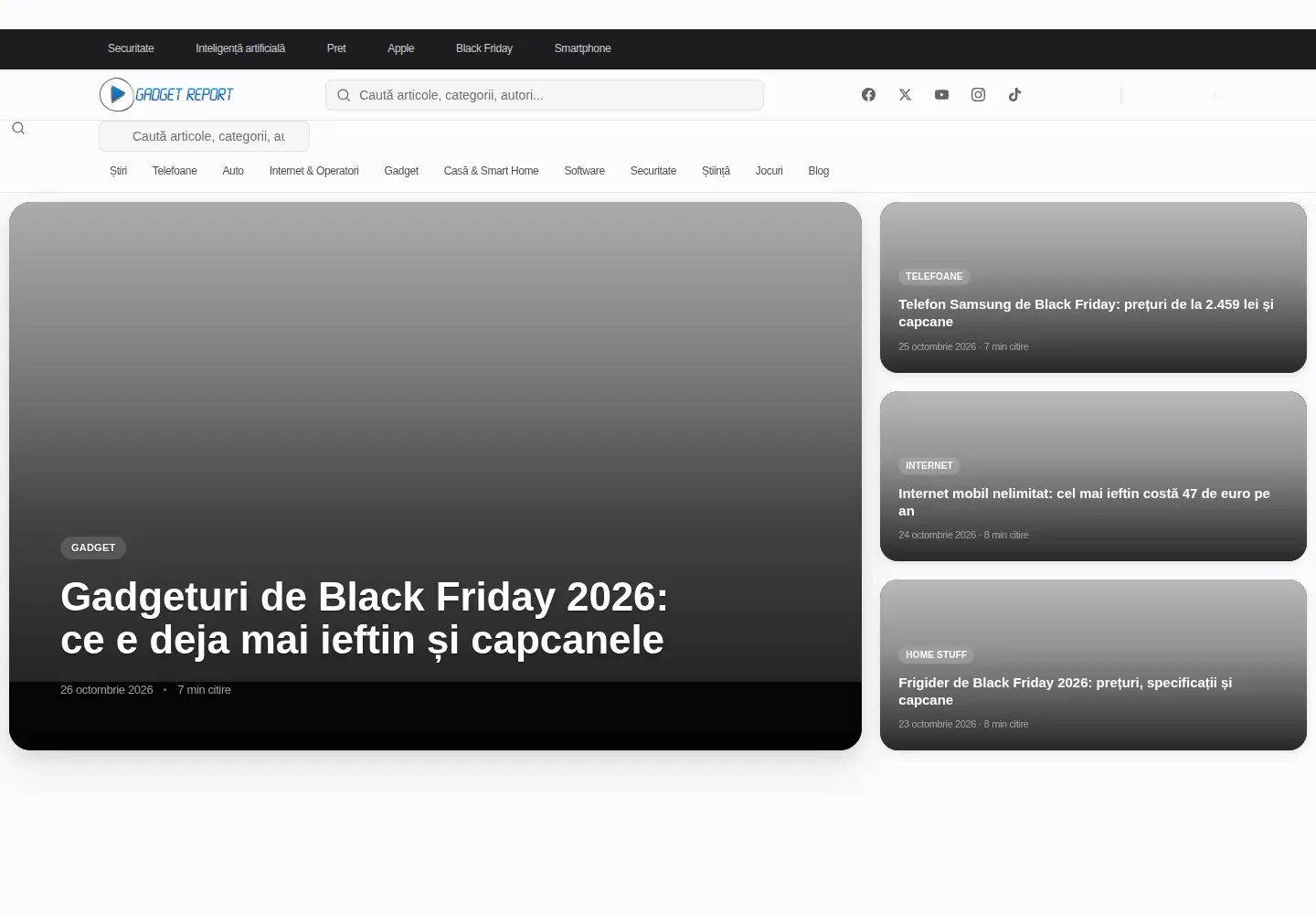The width and height of the screenshot is (1316, 914).
Task: Click the '23 octombrie 2026 · 8 min citire' text
Action: point(963,724)
